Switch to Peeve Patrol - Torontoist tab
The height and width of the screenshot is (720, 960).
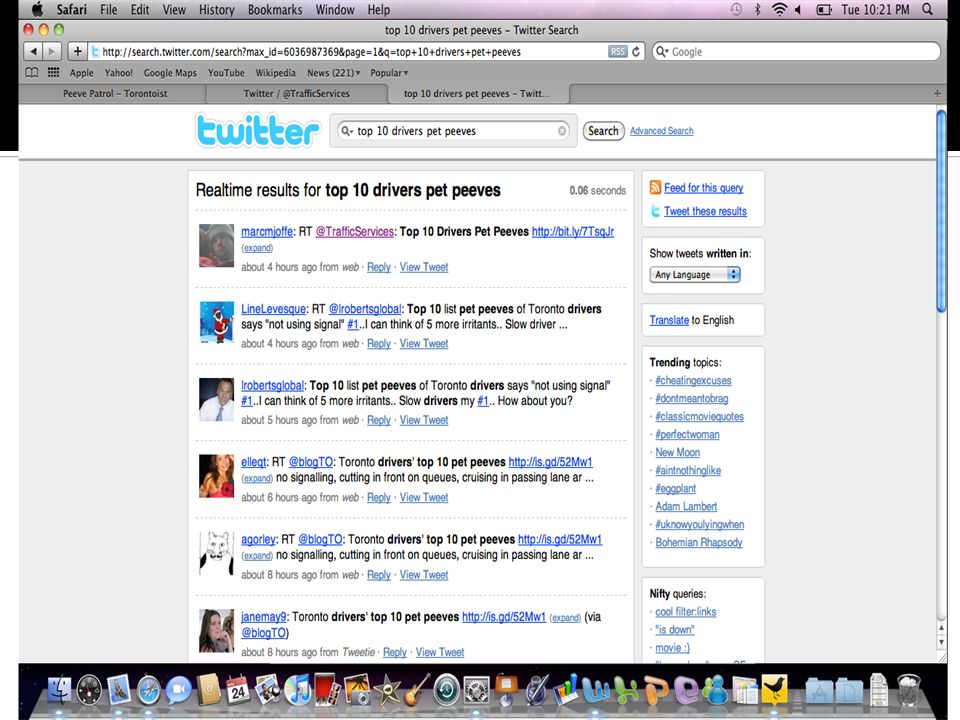point(115,94)
